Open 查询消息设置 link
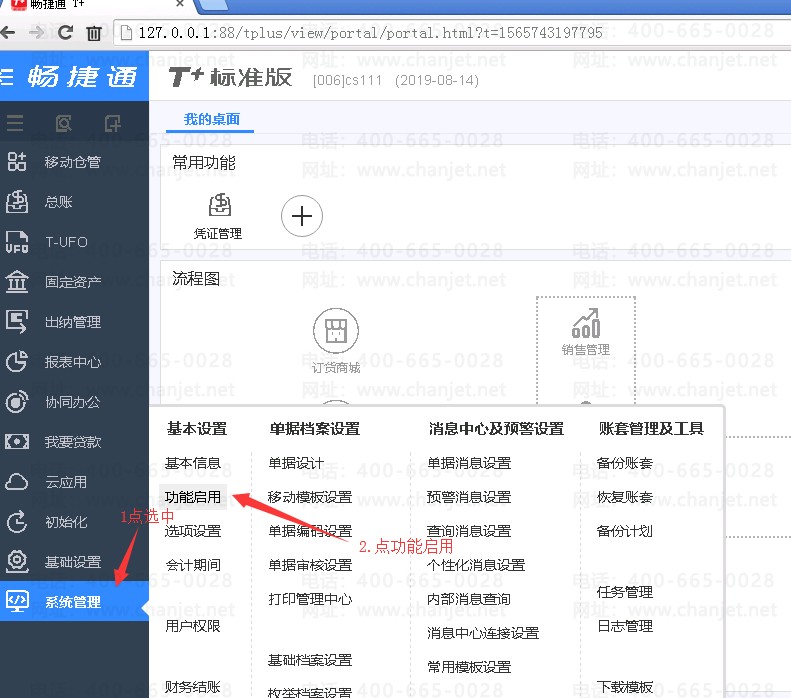The height and width of the screenshot is (698, 791). click(469, 531)
